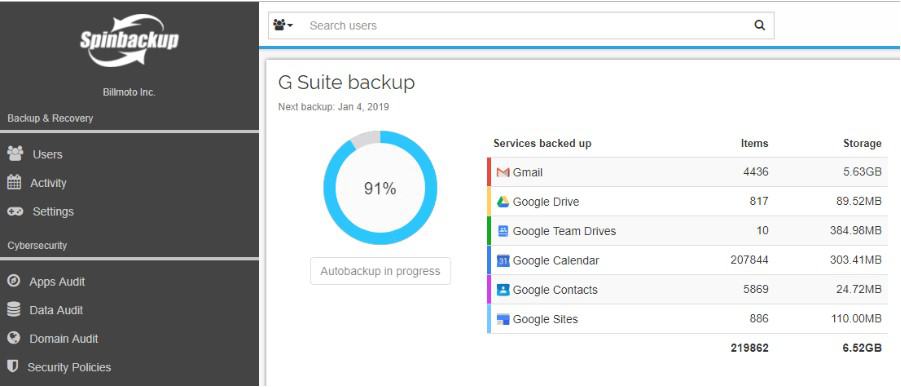Go to Security Policies
The width and height of the screenshot is (901, 387).
tap(69, 367)
